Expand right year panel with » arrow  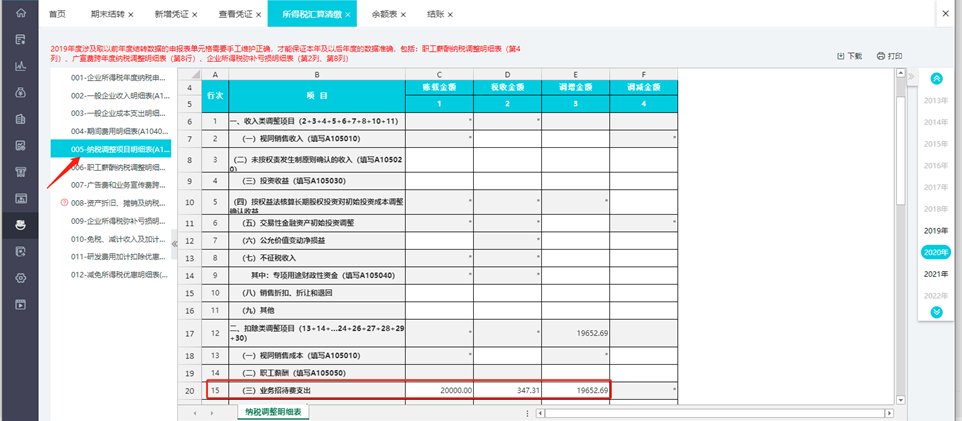[911, 76]
